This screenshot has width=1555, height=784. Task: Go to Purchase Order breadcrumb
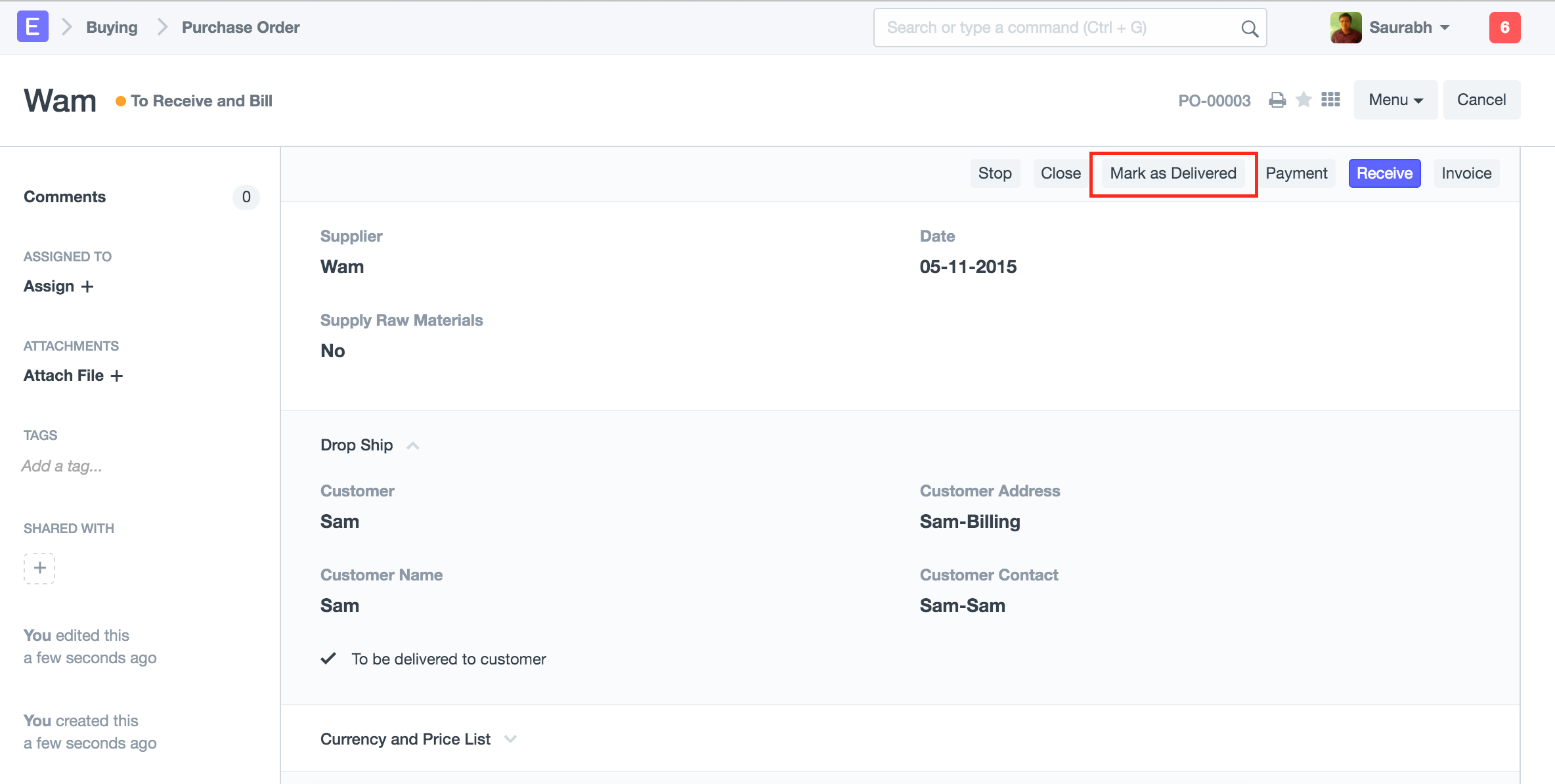[x=240, y=28]
